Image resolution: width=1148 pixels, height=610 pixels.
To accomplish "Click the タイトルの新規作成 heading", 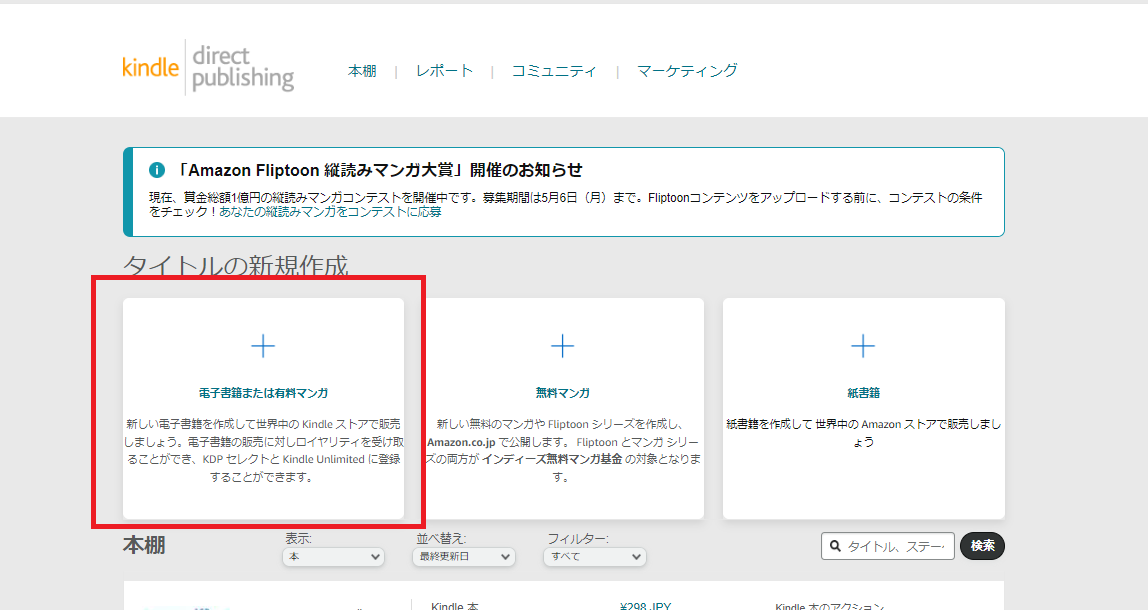I will click(x=236, y=265).
